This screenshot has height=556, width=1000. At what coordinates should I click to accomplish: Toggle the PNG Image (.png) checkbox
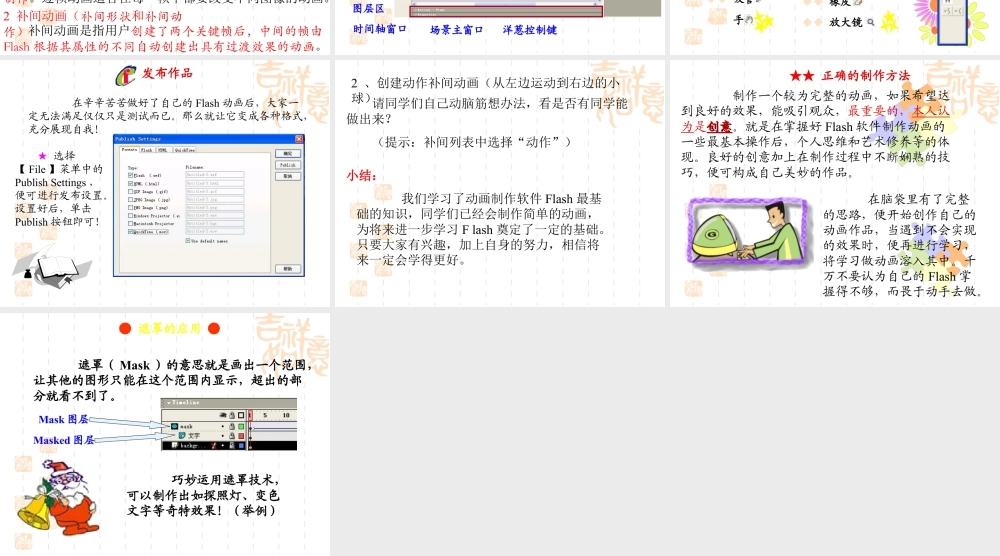131,208
